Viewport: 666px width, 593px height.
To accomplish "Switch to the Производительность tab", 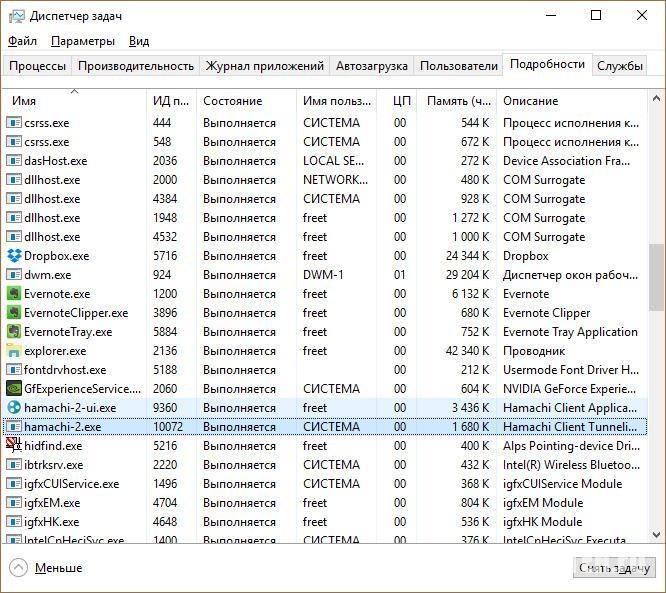I will 136,66.
